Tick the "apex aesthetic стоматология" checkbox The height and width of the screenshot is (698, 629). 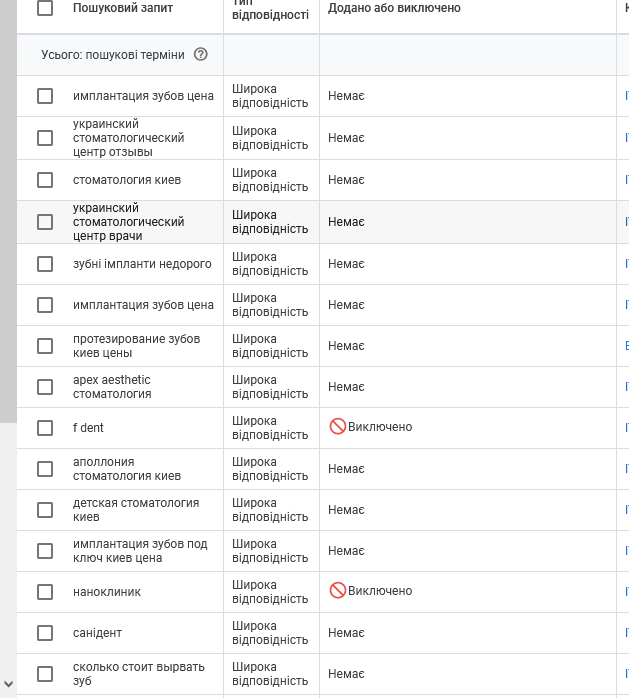point(45,387)
